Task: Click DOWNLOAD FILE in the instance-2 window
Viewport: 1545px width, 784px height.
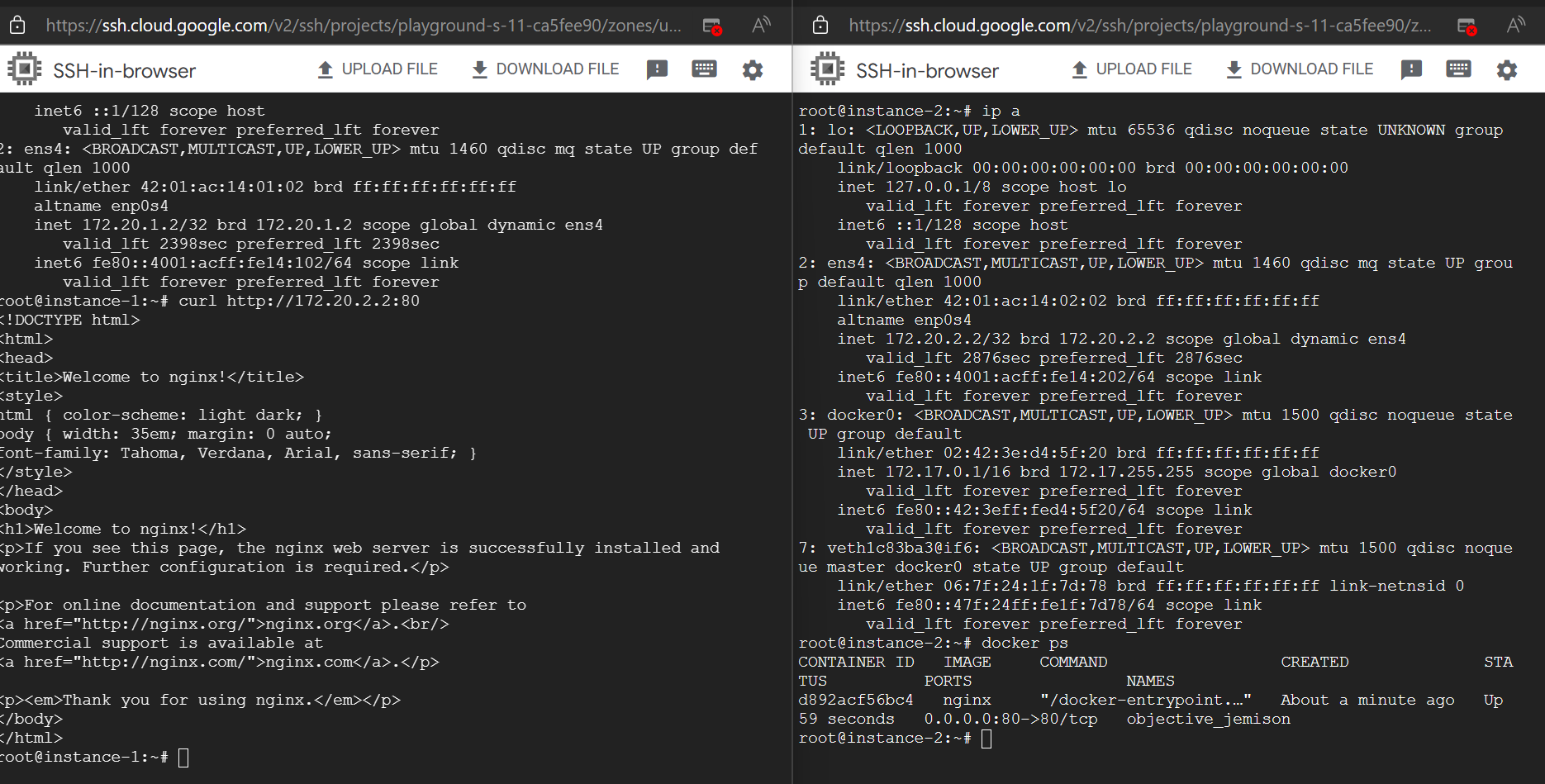Action: pyautogui.click(x=1310, y=69)
